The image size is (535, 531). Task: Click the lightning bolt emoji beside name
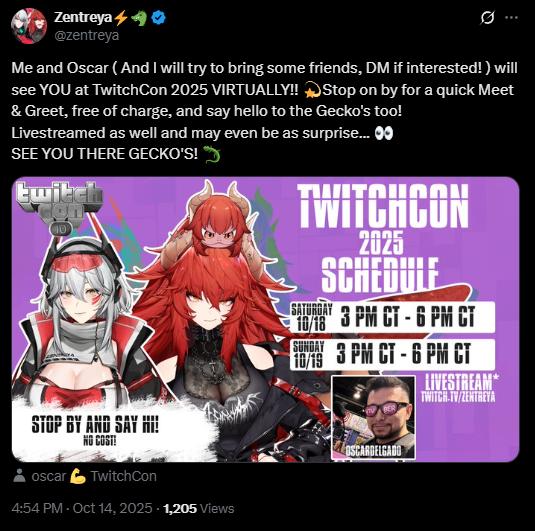point(120,18)
